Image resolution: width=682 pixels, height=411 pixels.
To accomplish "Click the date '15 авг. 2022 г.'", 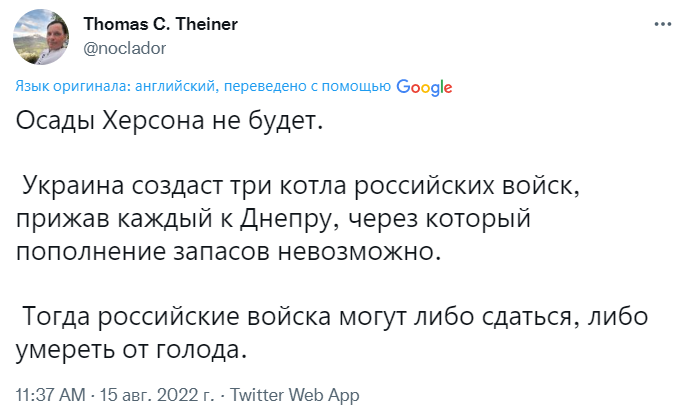I will click(x=157, y=395).
